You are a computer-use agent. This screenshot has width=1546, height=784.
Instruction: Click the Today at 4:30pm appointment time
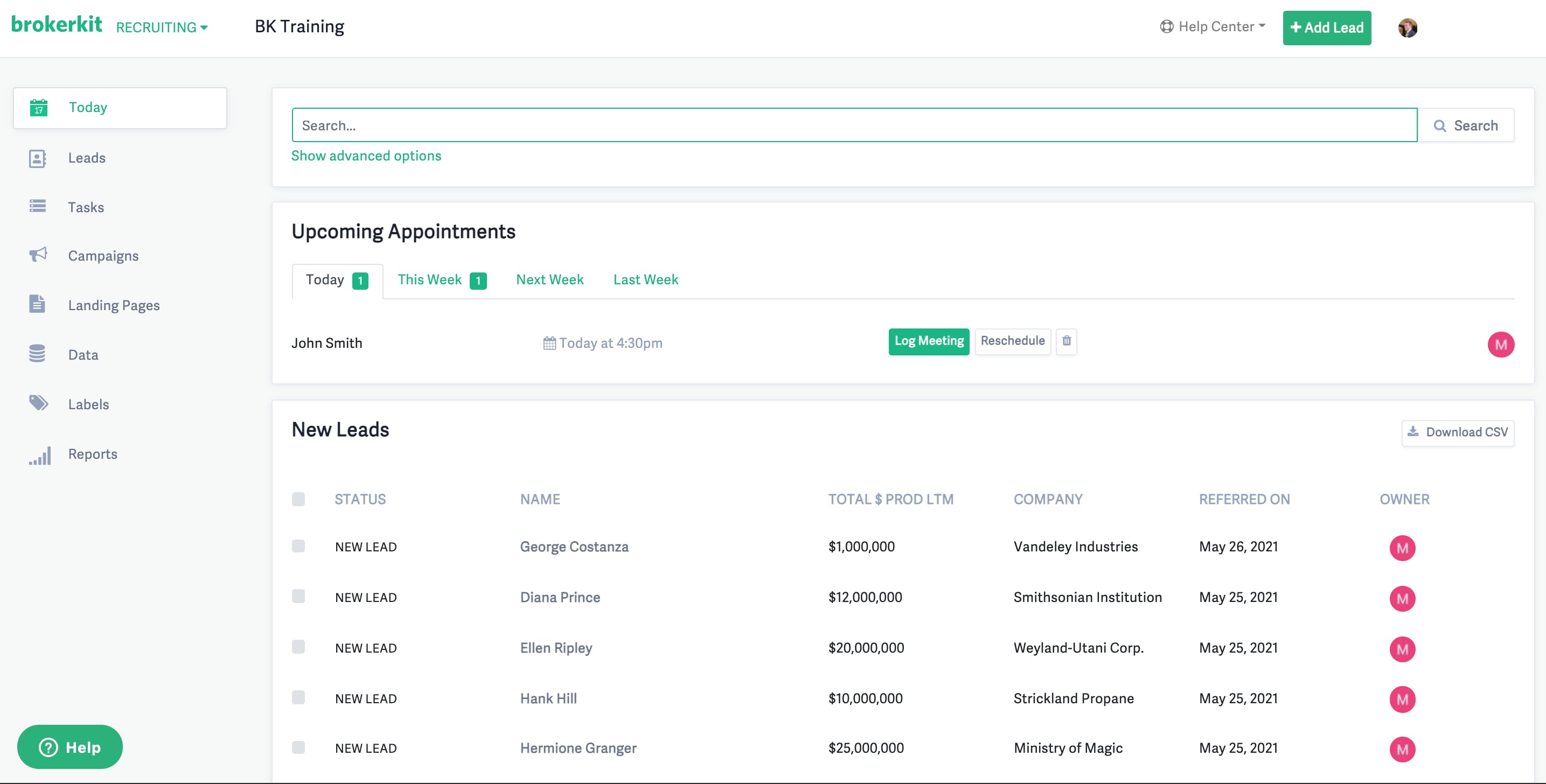(610, 343)
